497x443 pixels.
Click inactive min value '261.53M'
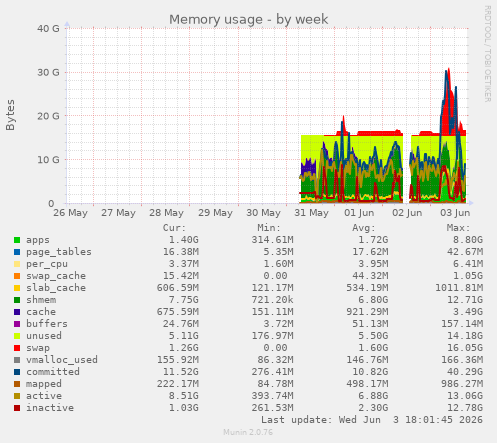coord(272,408)
